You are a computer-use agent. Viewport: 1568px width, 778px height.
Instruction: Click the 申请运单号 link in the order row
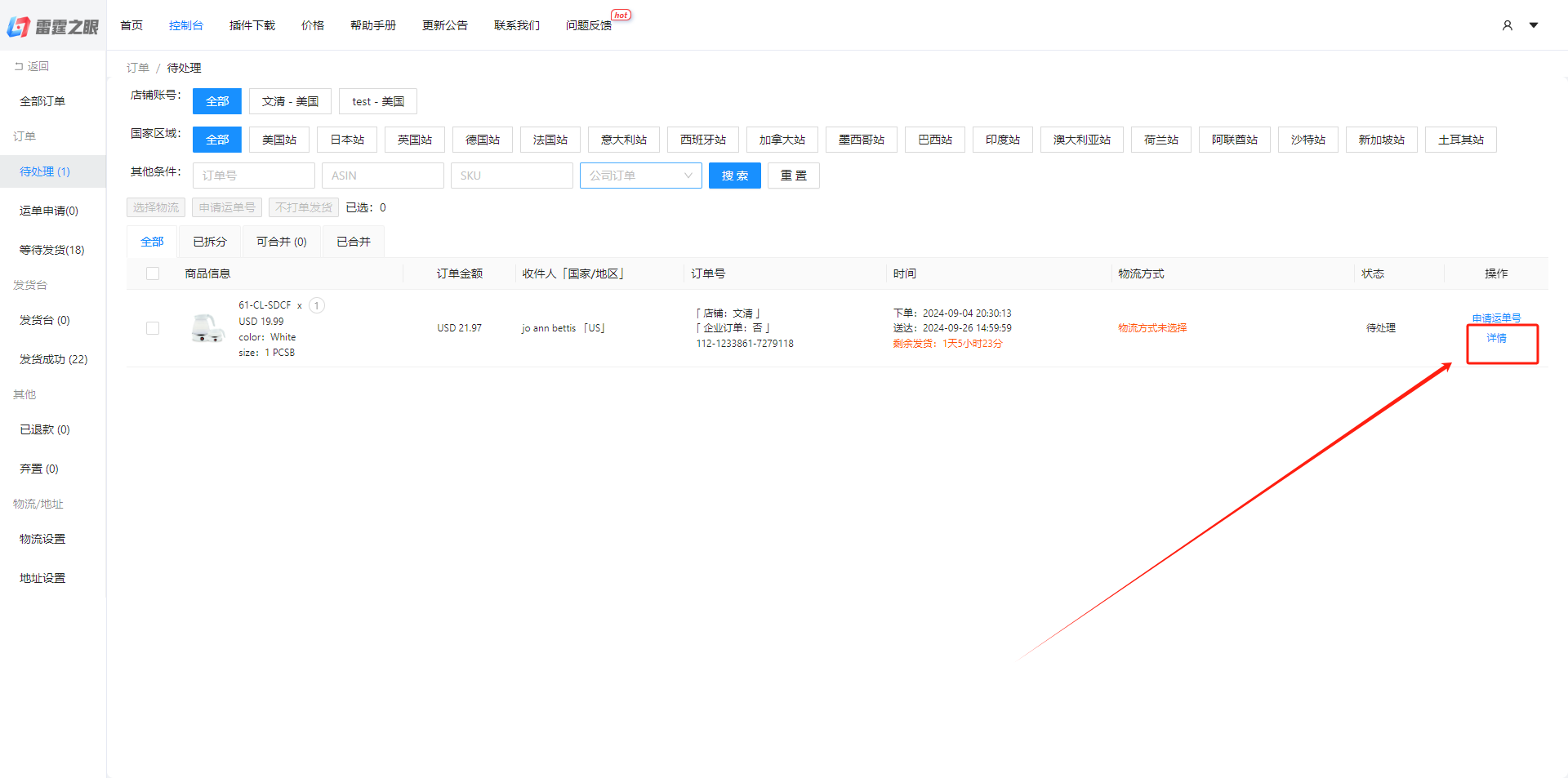pos(1496,318)
